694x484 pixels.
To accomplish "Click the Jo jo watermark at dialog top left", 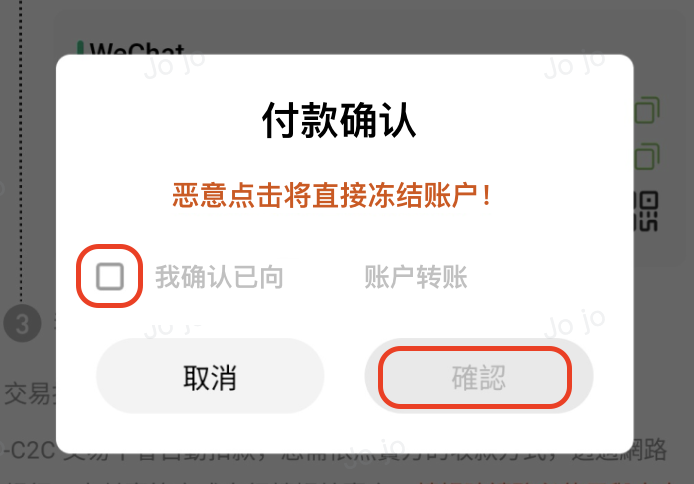I will pyautogui.click(x=174, y=65).
